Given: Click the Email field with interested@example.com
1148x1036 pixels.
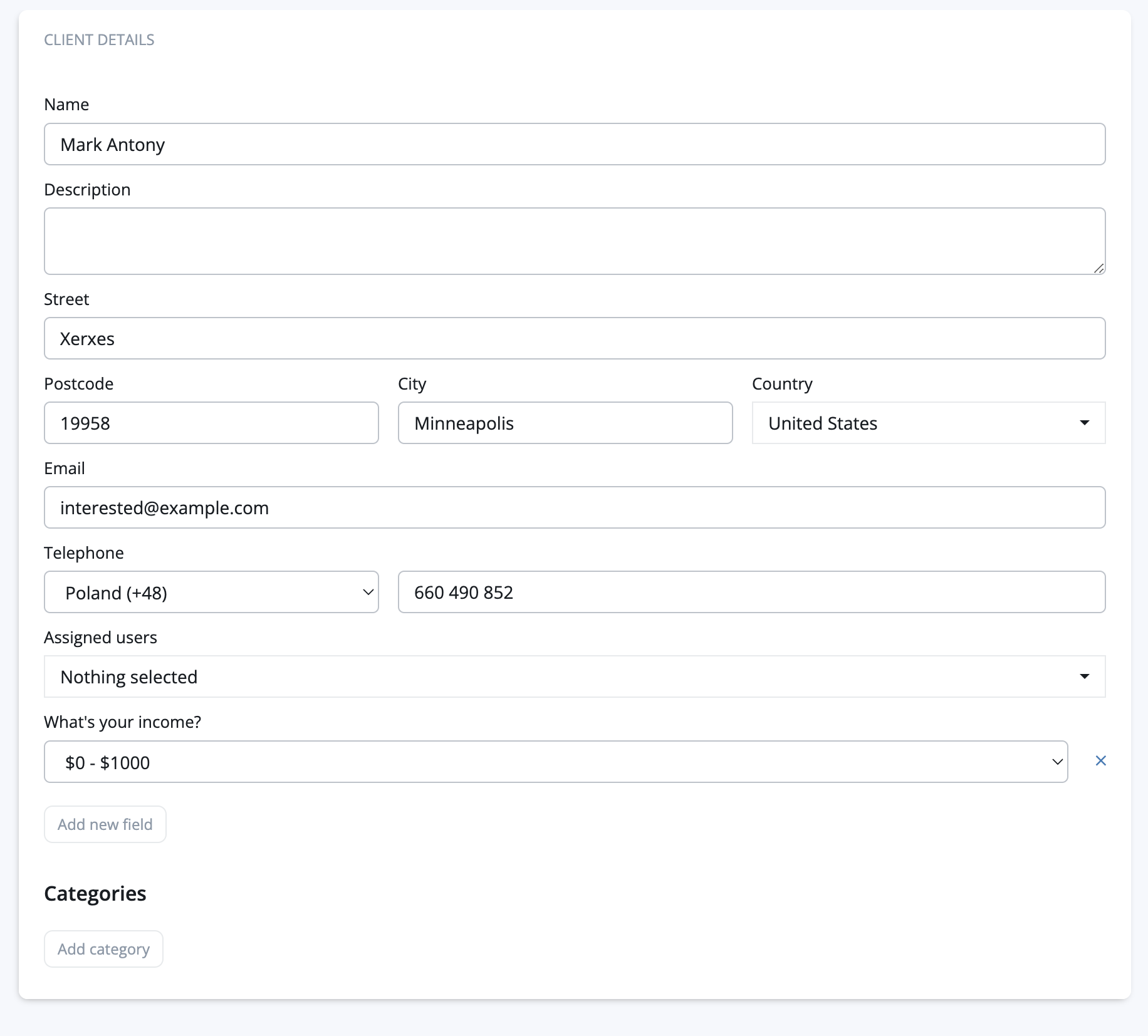Looking at the screenshot, I should point(574,508).
